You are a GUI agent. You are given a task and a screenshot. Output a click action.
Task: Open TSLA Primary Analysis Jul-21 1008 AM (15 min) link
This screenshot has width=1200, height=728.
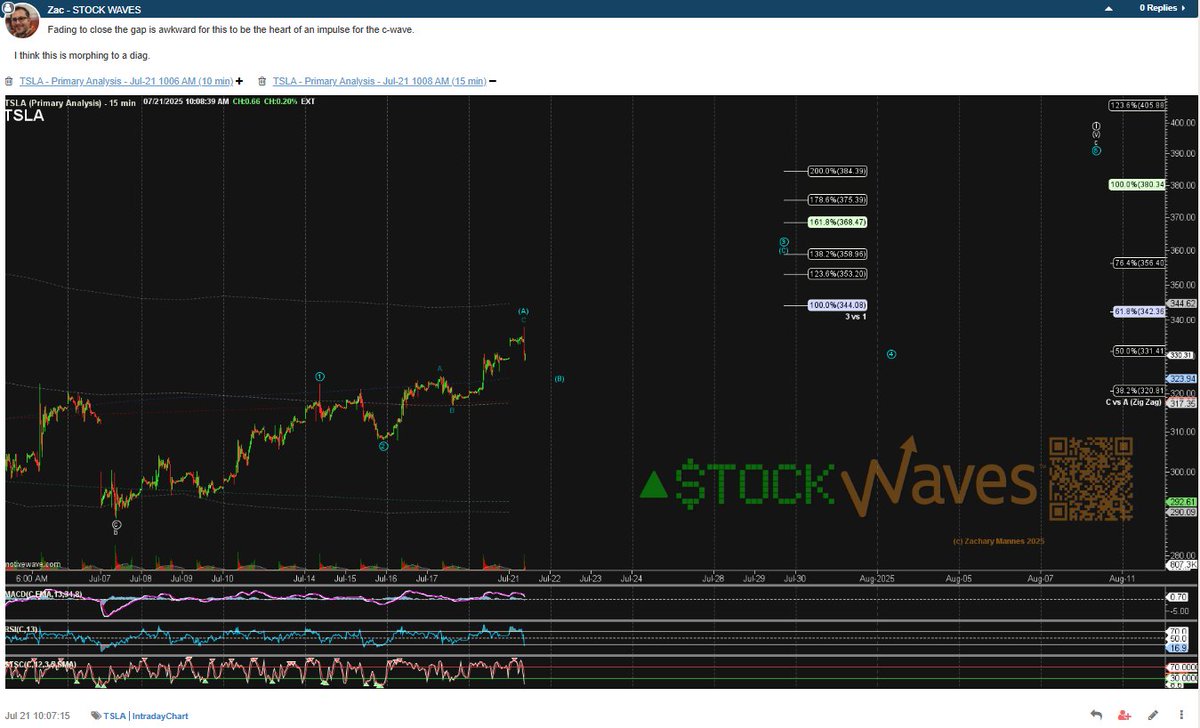(379, 81)
